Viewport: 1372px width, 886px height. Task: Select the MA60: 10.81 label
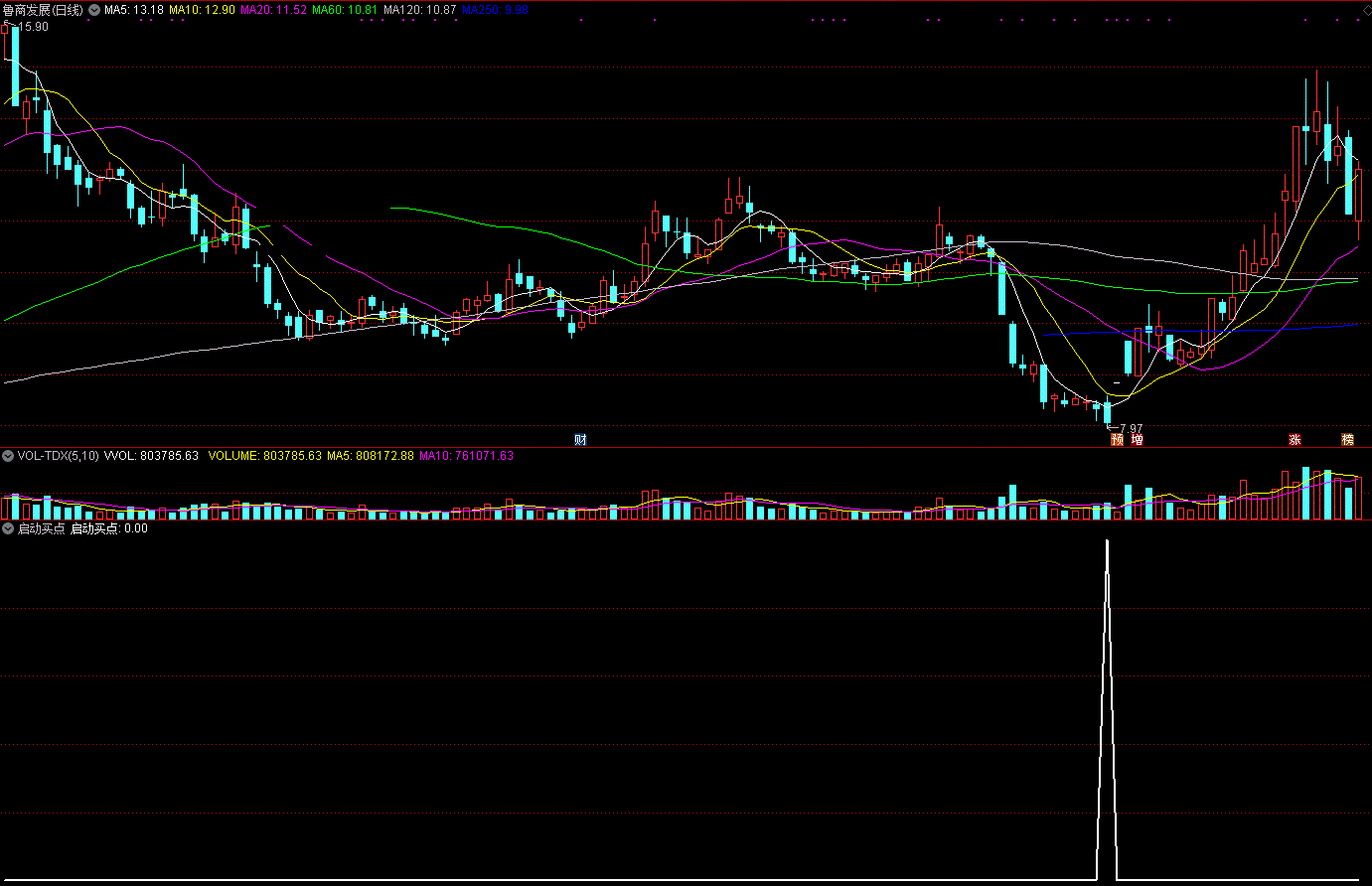(345, 9)
